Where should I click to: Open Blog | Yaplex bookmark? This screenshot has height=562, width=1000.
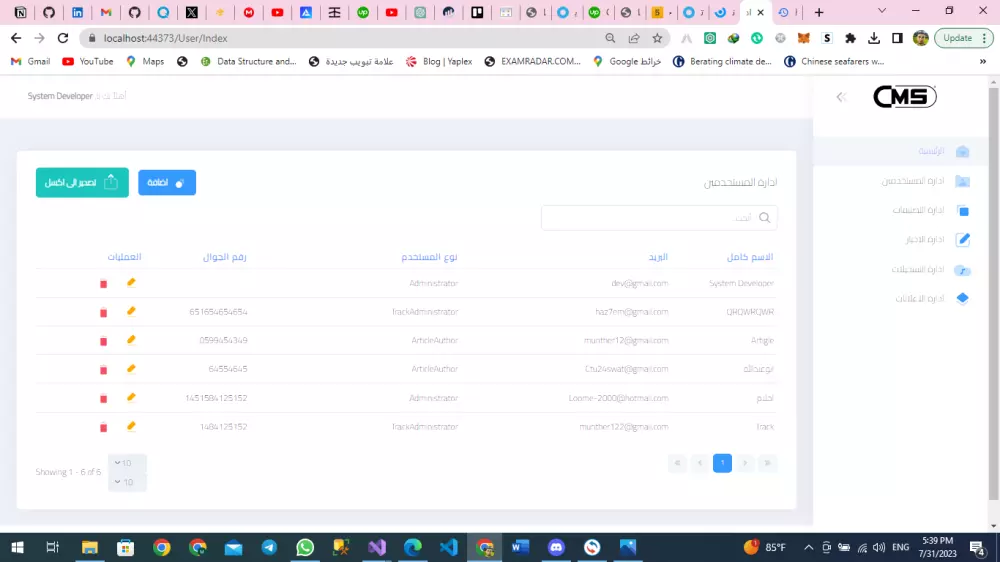coord(439,62)
